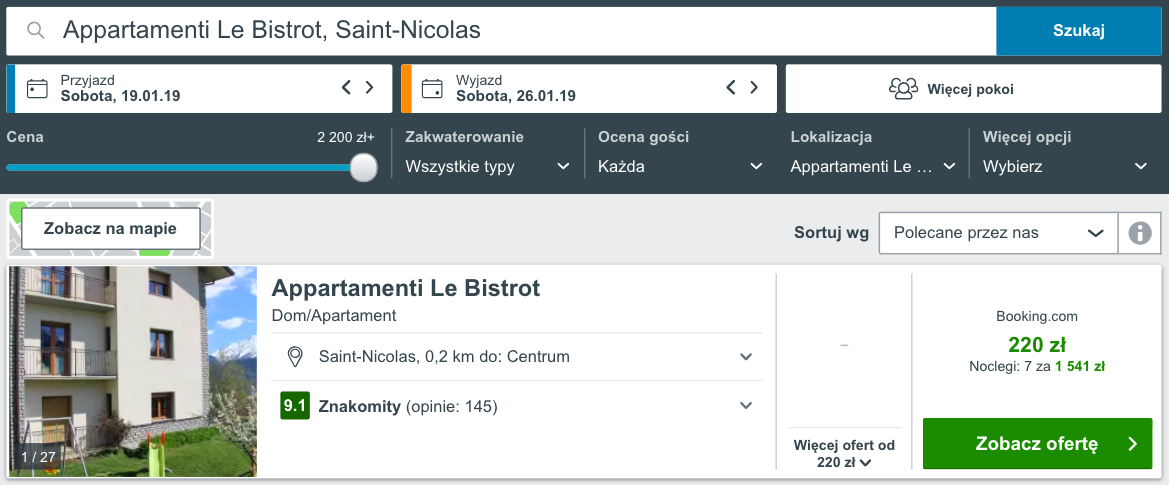Screen dimensions: 1169x485
Task: Open the Zakwaterowanie type dropdown
Action: pos(488,166)
